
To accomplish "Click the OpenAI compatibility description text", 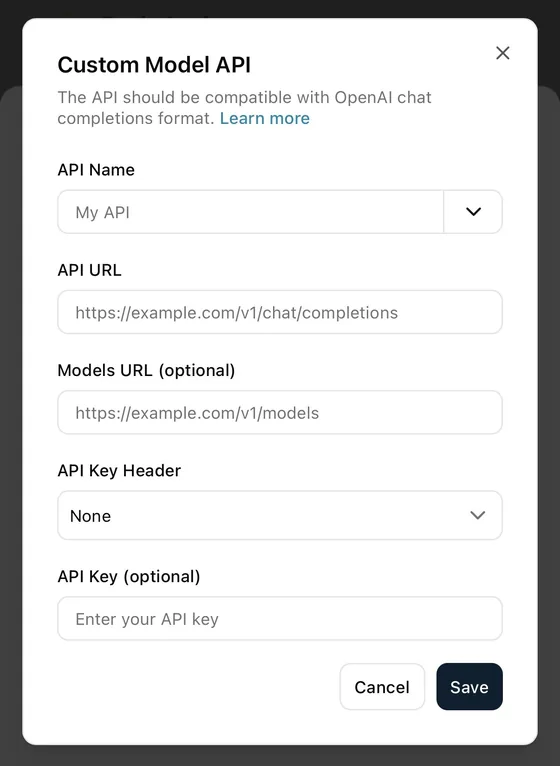I will coord(244,107).
